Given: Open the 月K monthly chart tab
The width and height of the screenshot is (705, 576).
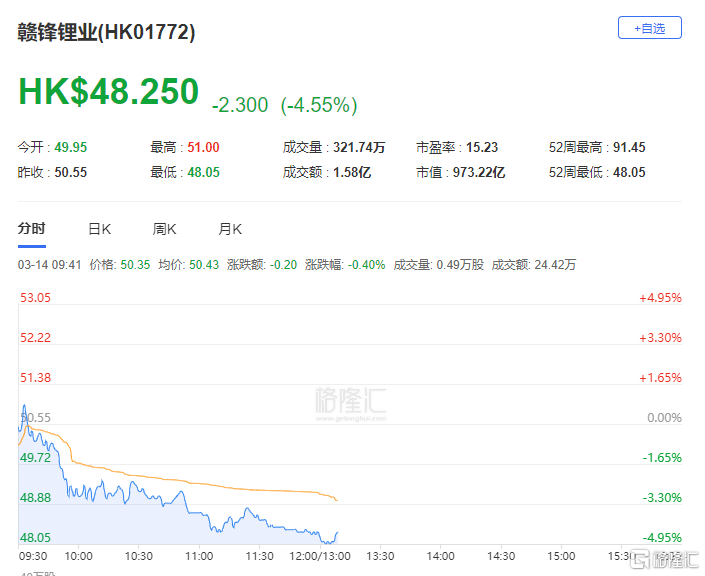Looking at the screenshot, I should (x=230, y=229).
